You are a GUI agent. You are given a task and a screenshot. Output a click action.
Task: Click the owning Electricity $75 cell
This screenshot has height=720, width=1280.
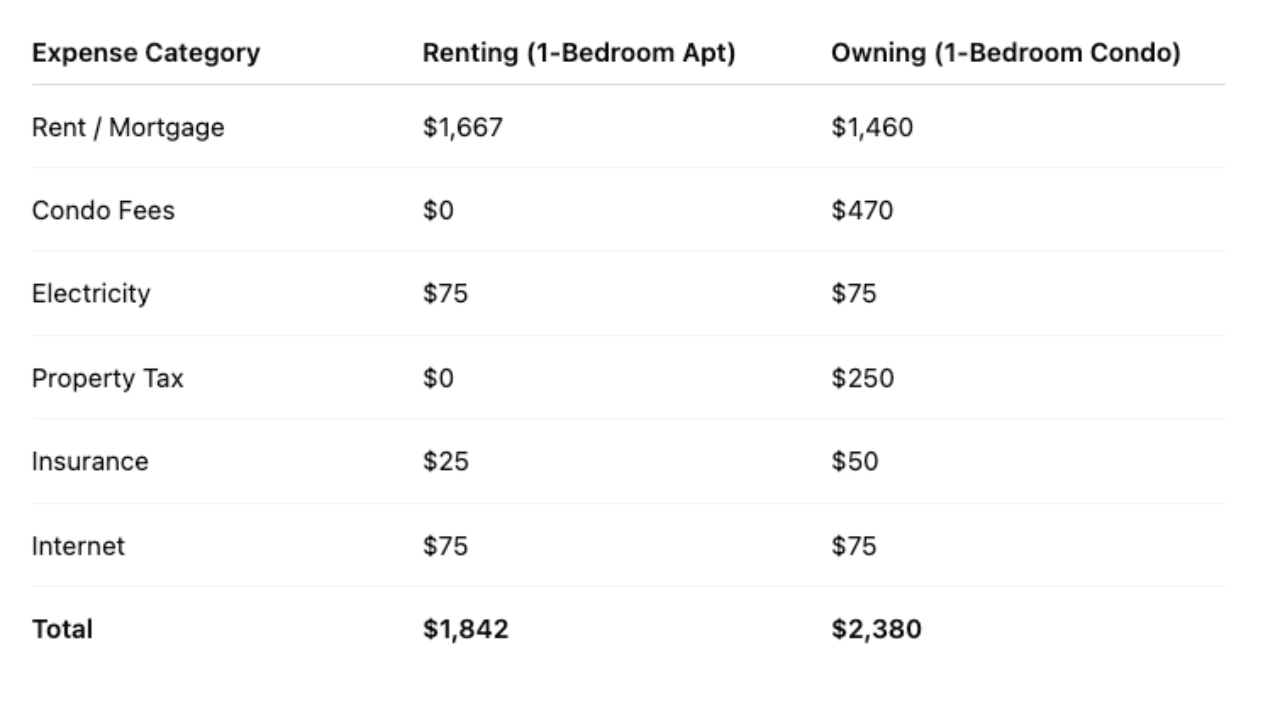pyautogui.click(x=854, y=294)
